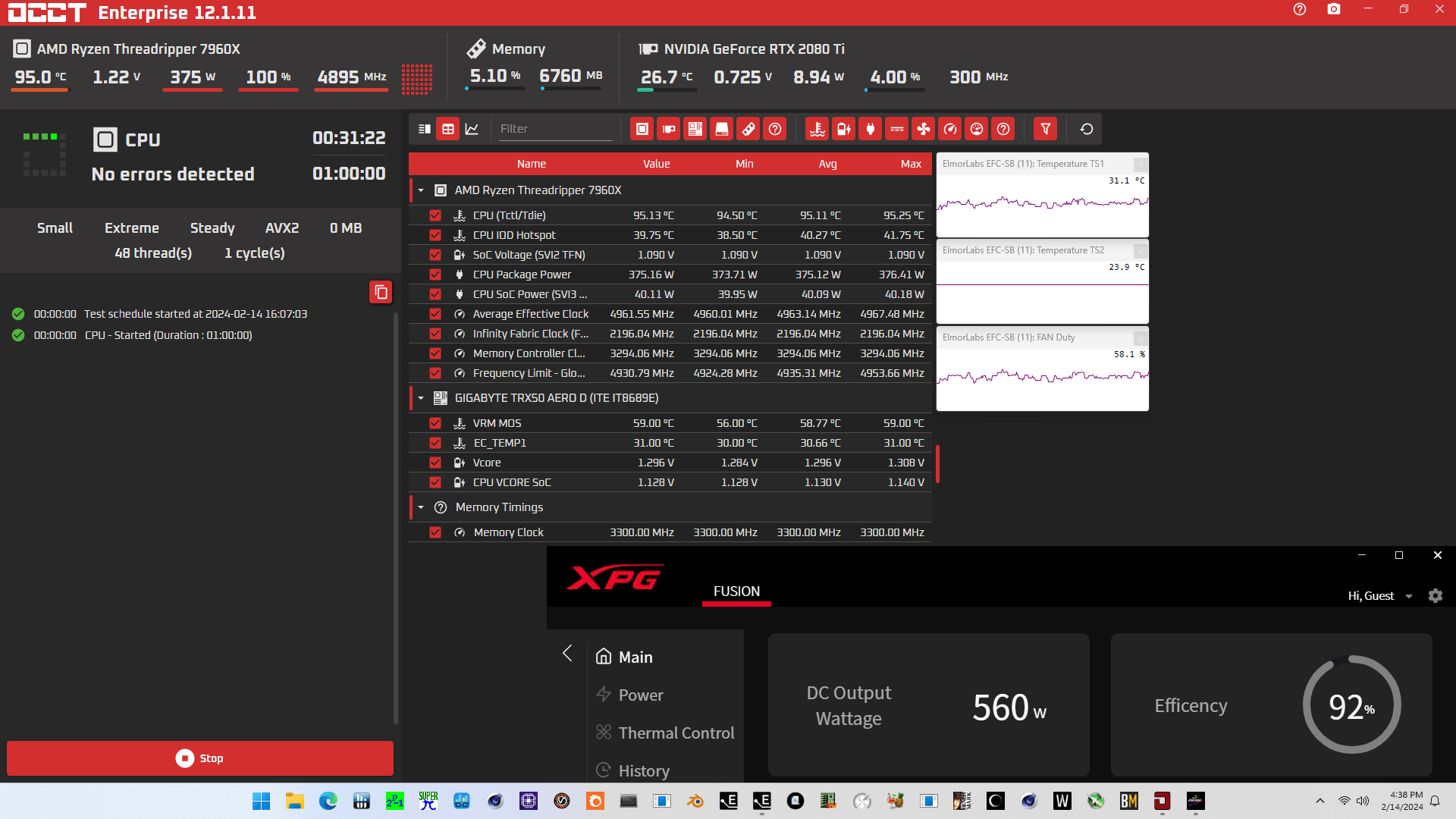Screen dimensions: 1456x819
Task: Toggle CPU sensor category filter icon
Action: (642, 129)
